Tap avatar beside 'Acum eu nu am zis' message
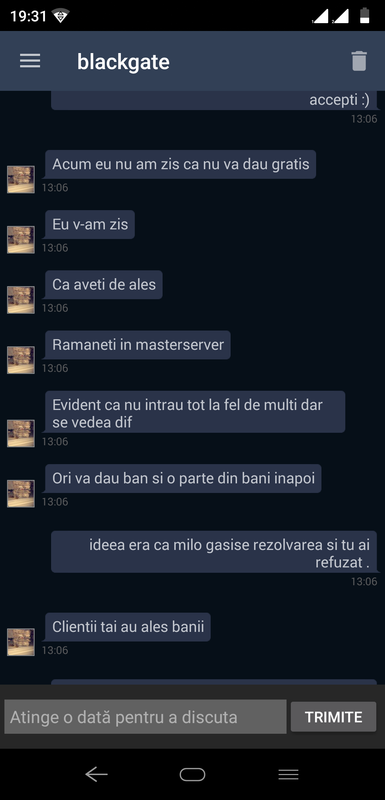 pyautogui.click(x=21, y=180)
